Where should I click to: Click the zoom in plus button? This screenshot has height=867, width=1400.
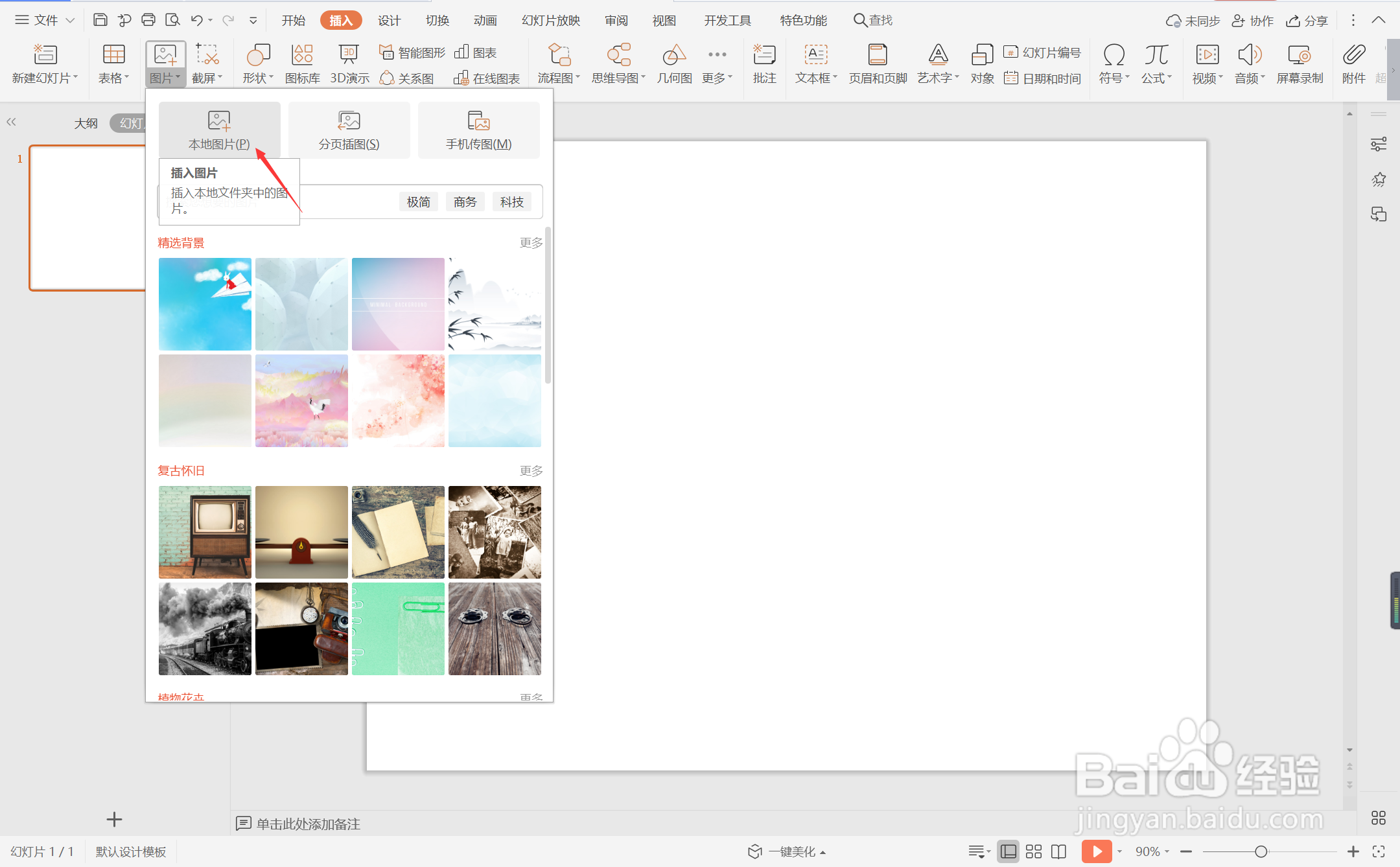[1353, 851]
